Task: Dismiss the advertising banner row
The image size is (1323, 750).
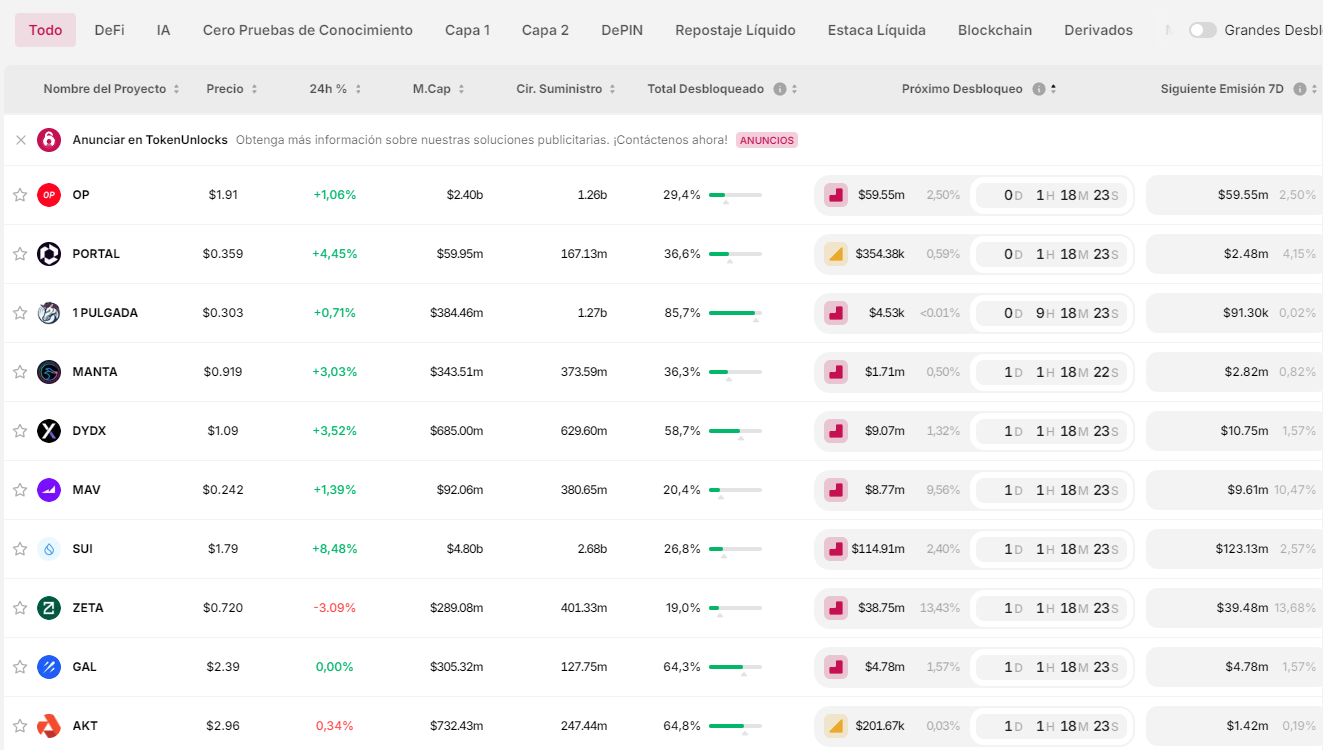Action: 20,140
